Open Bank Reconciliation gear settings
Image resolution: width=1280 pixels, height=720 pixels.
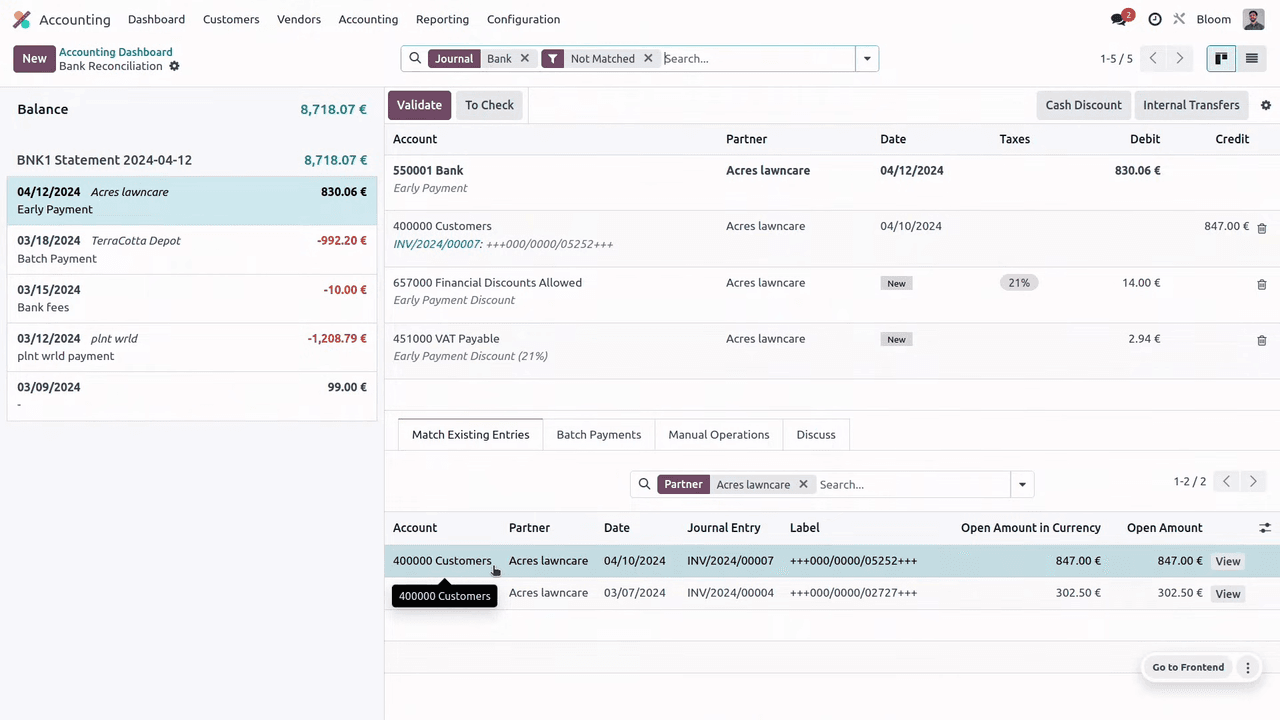[x=174, y=66]
